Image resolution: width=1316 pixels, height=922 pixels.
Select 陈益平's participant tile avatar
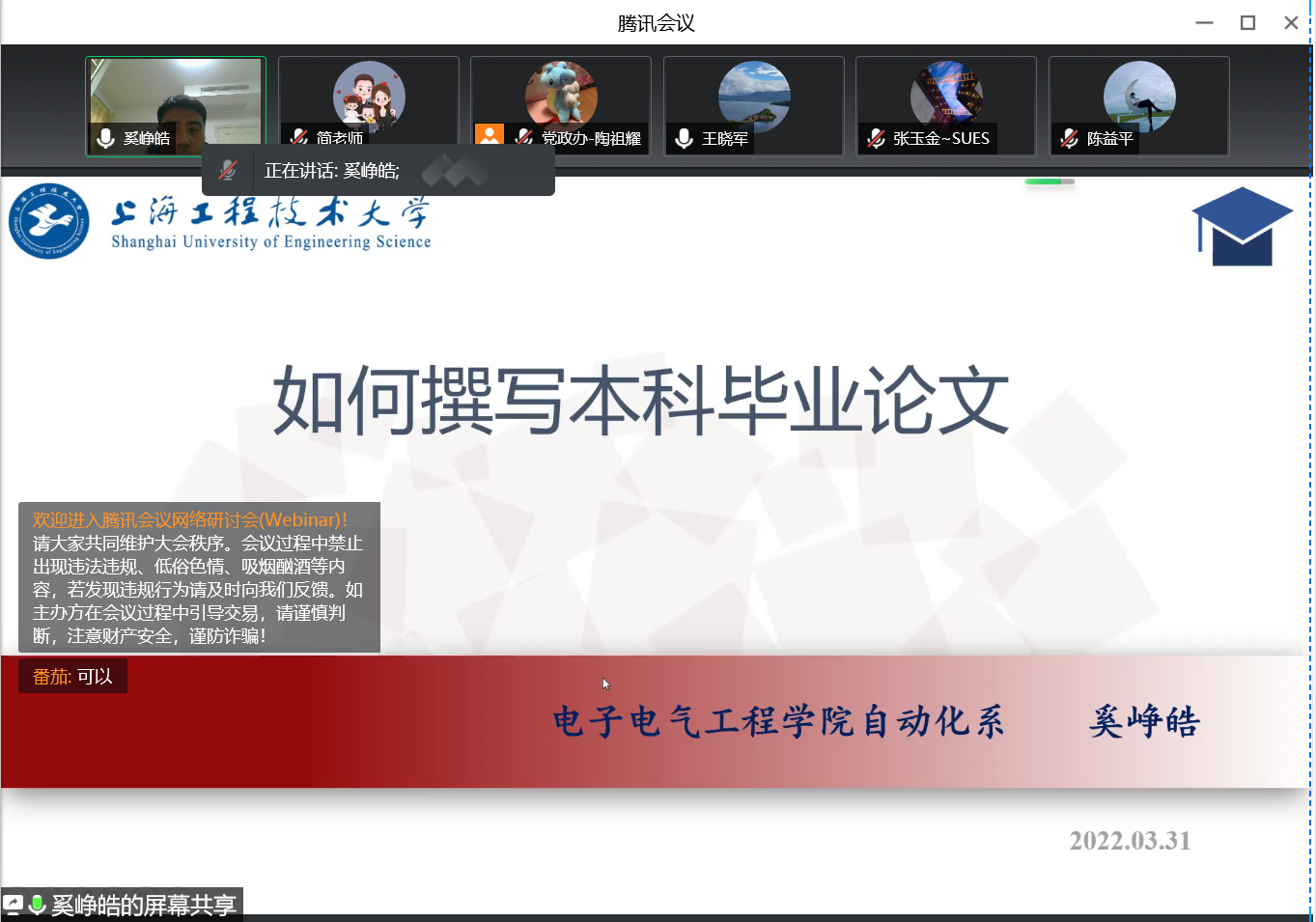[1139, 96]
